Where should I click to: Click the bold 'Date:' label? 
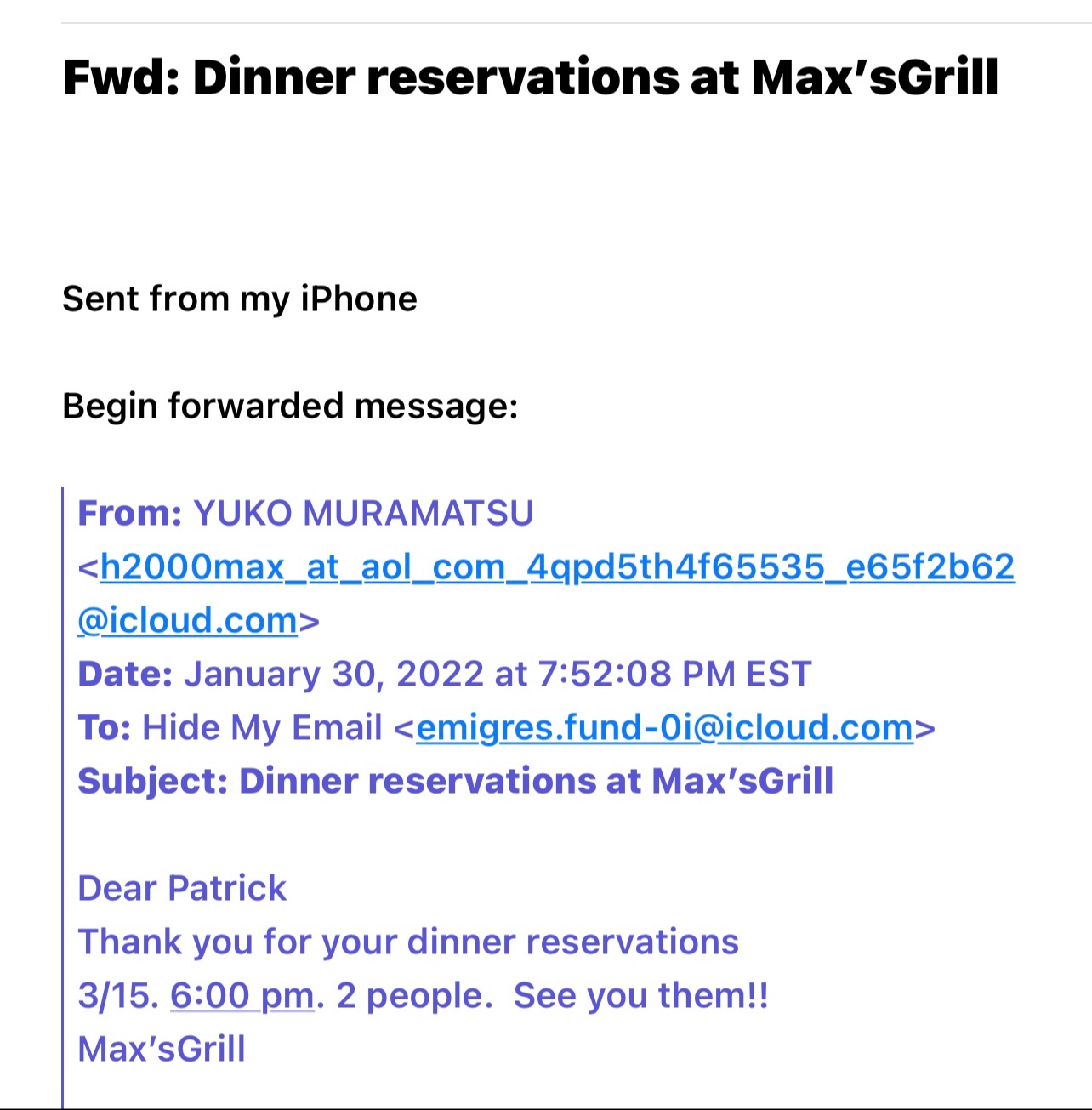[x=125, y=675]
